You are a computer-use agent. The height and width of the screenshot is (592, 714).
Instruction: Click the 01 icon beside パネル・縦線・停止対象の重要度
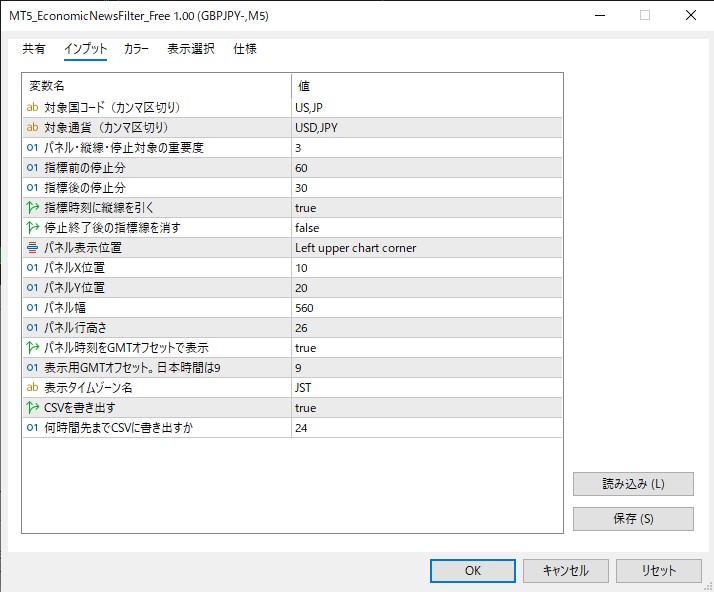32,147
